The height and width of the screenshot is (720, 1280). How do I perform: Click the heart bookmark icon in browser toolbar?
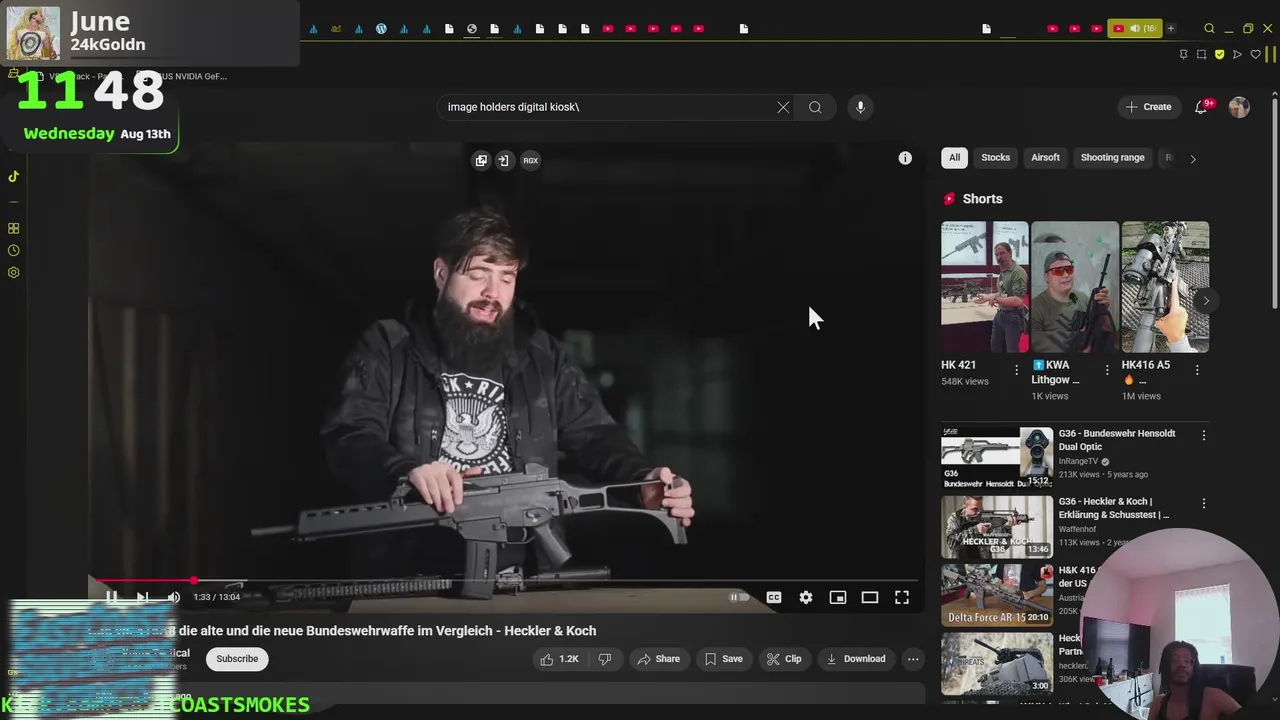click(x=1255, y=54)
